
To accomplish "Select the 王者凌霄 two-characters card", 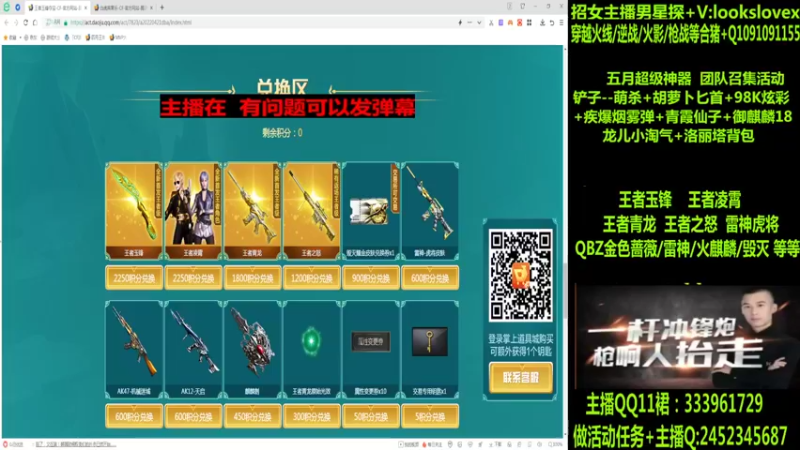I will point(193,211).
